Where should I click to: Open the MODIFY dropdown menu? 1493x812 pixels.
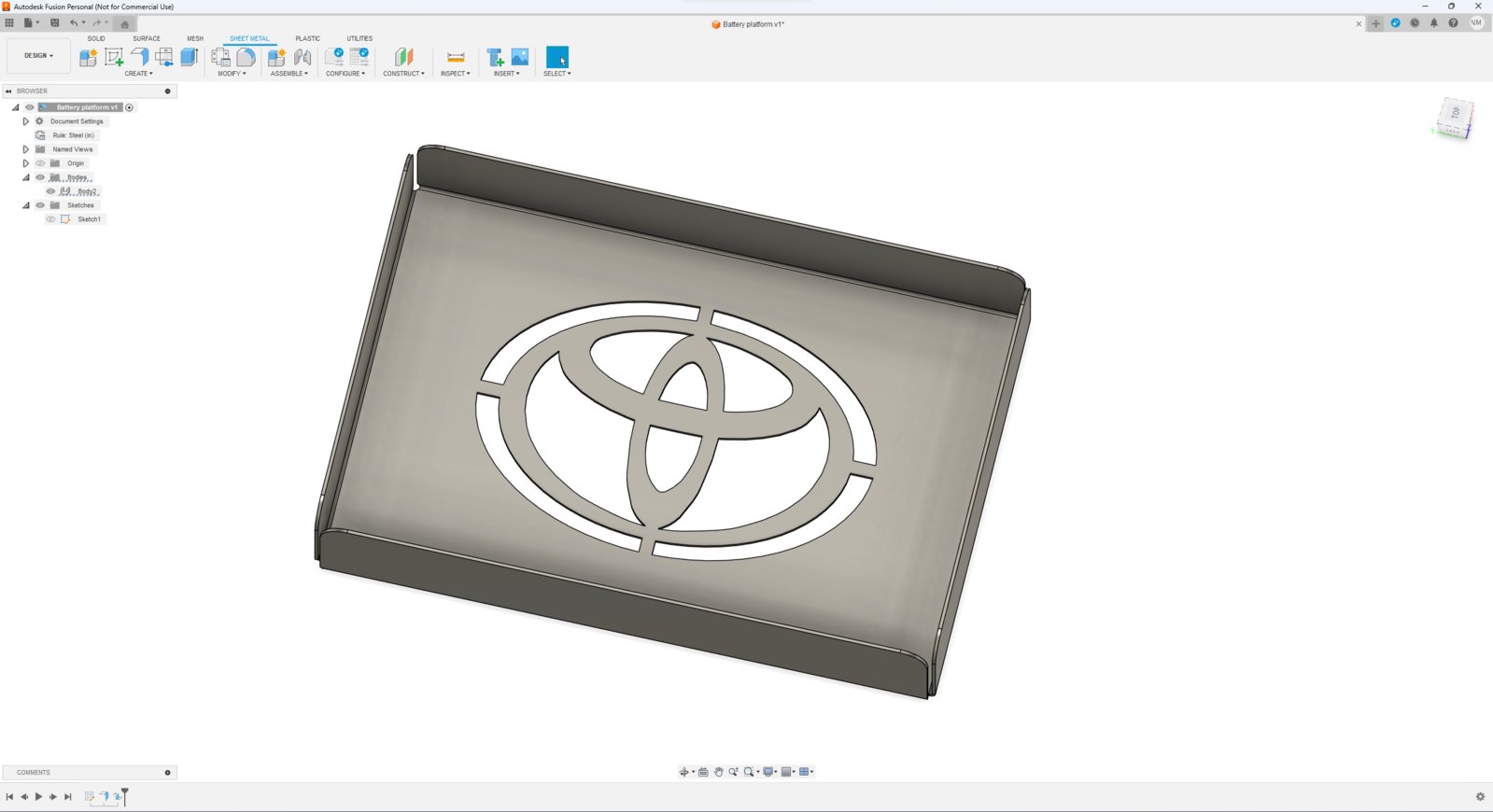[232, 74]
